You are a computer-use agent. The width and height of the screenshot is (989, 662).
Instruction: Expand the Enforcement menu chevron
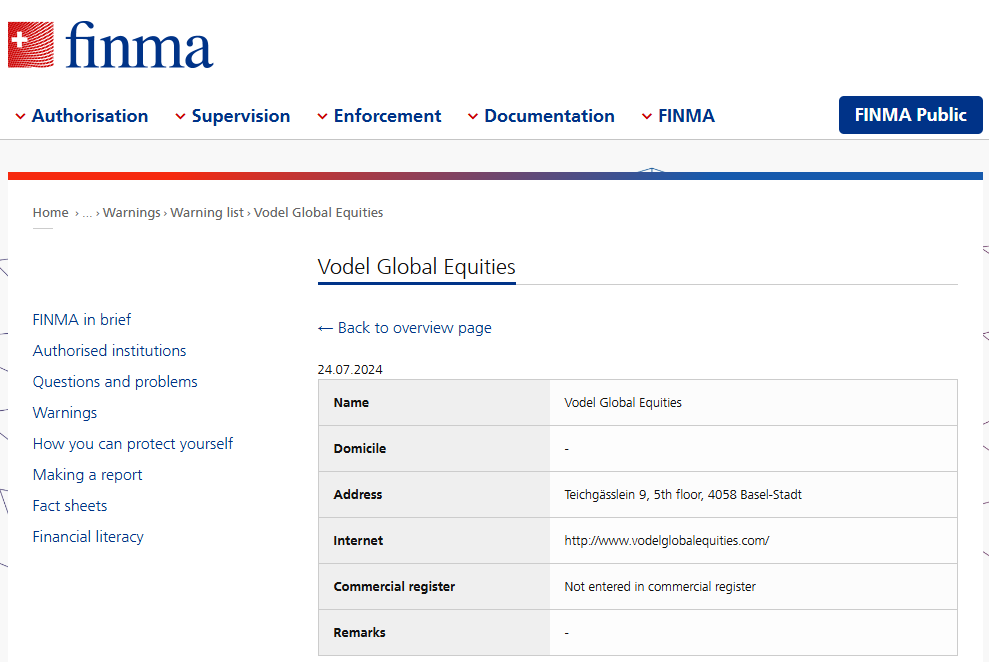(322, 117)
